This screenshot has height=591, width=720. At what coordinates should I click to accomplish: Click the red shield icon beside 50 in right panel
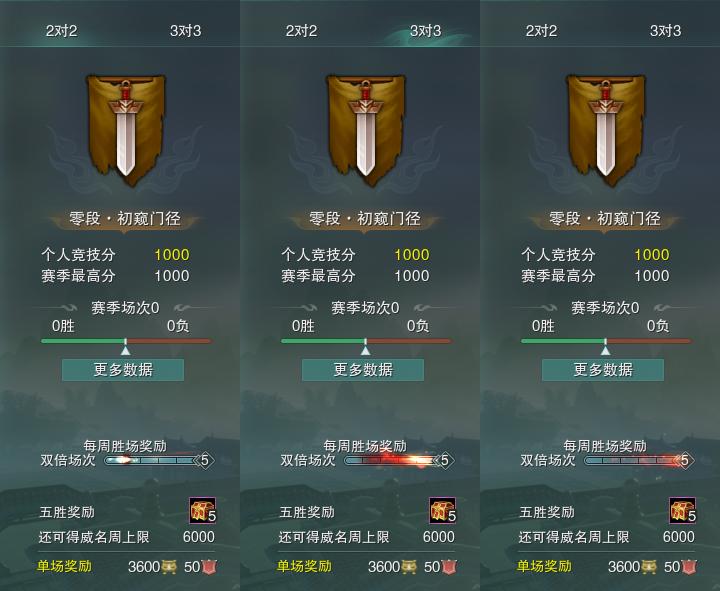[689, 567]
